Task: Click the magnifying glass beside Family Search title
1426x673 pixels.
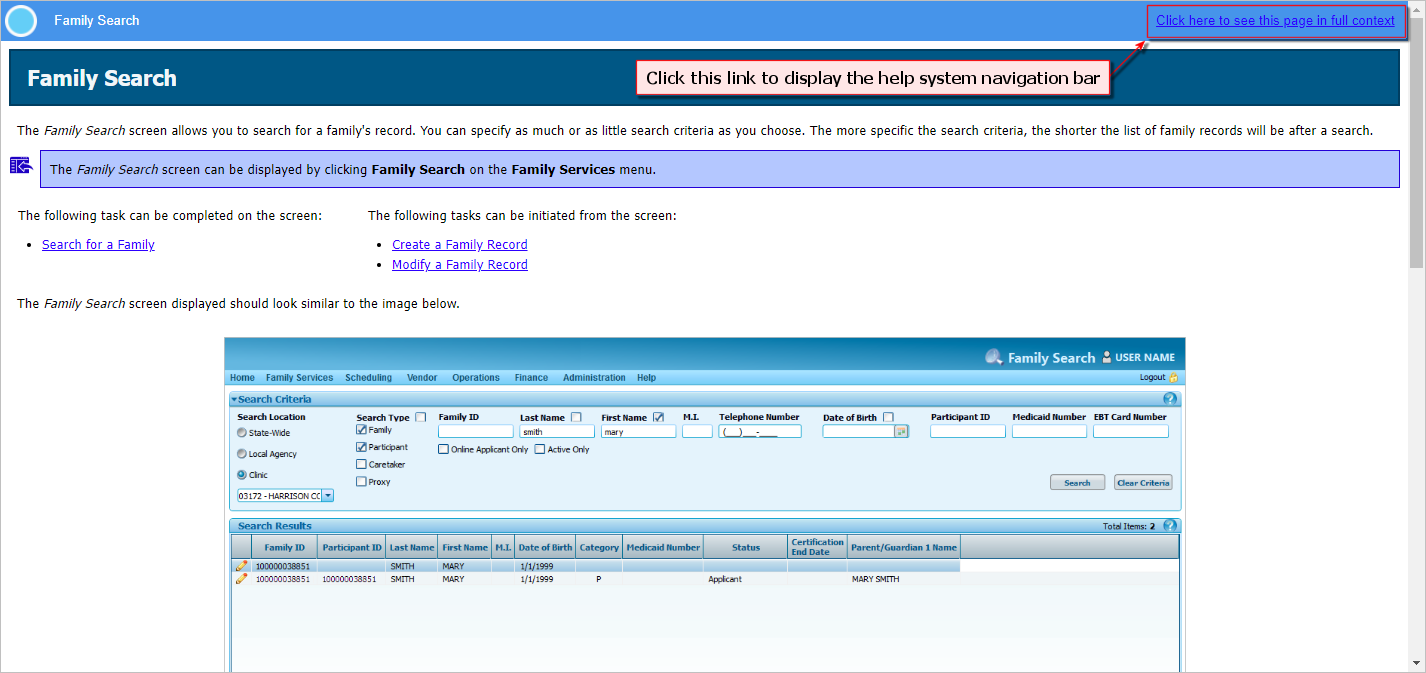Action: pyautogui.click(x=995, y=356)
